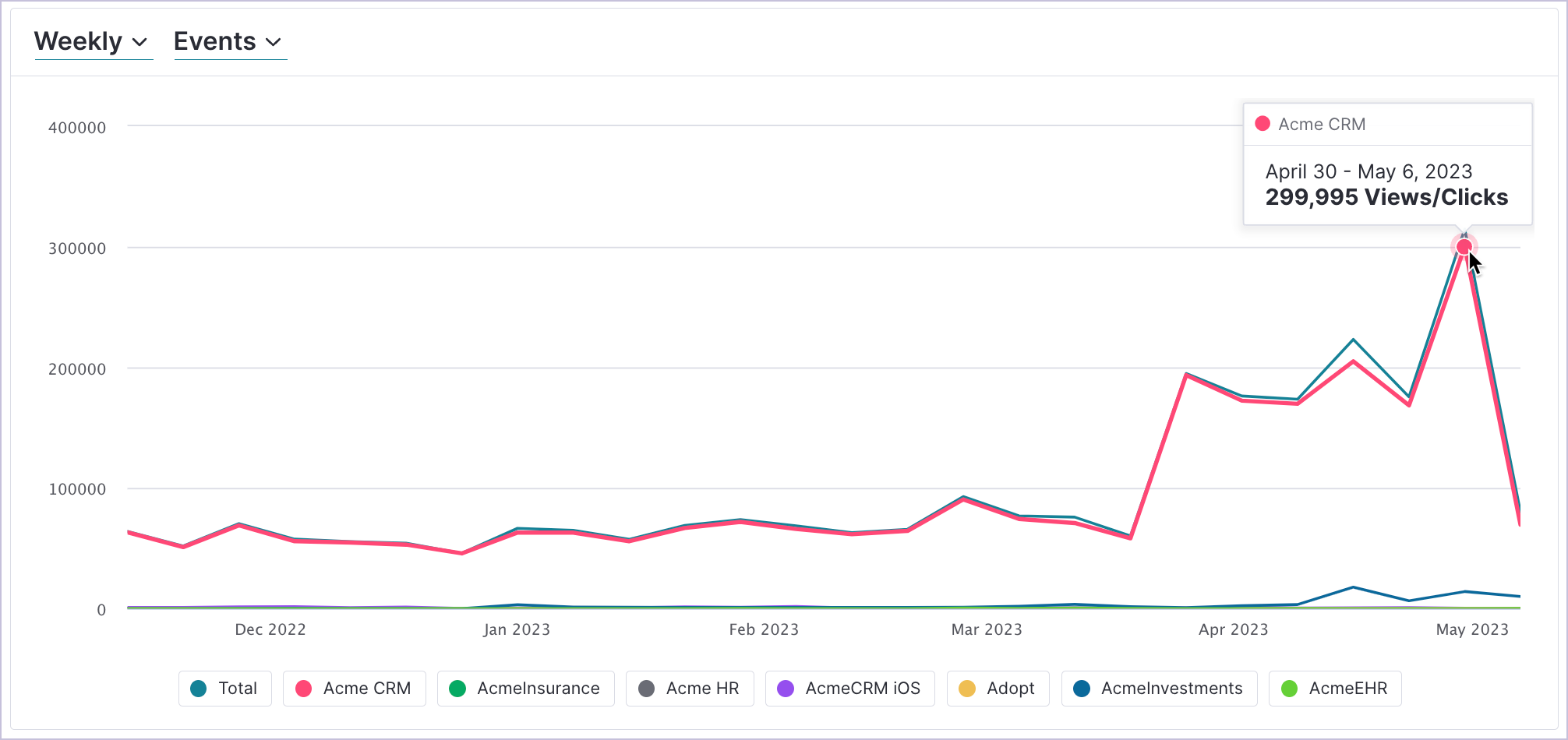Click the May 2023 x-axis label
The image size is (1568, 740).
point(1472,629)
